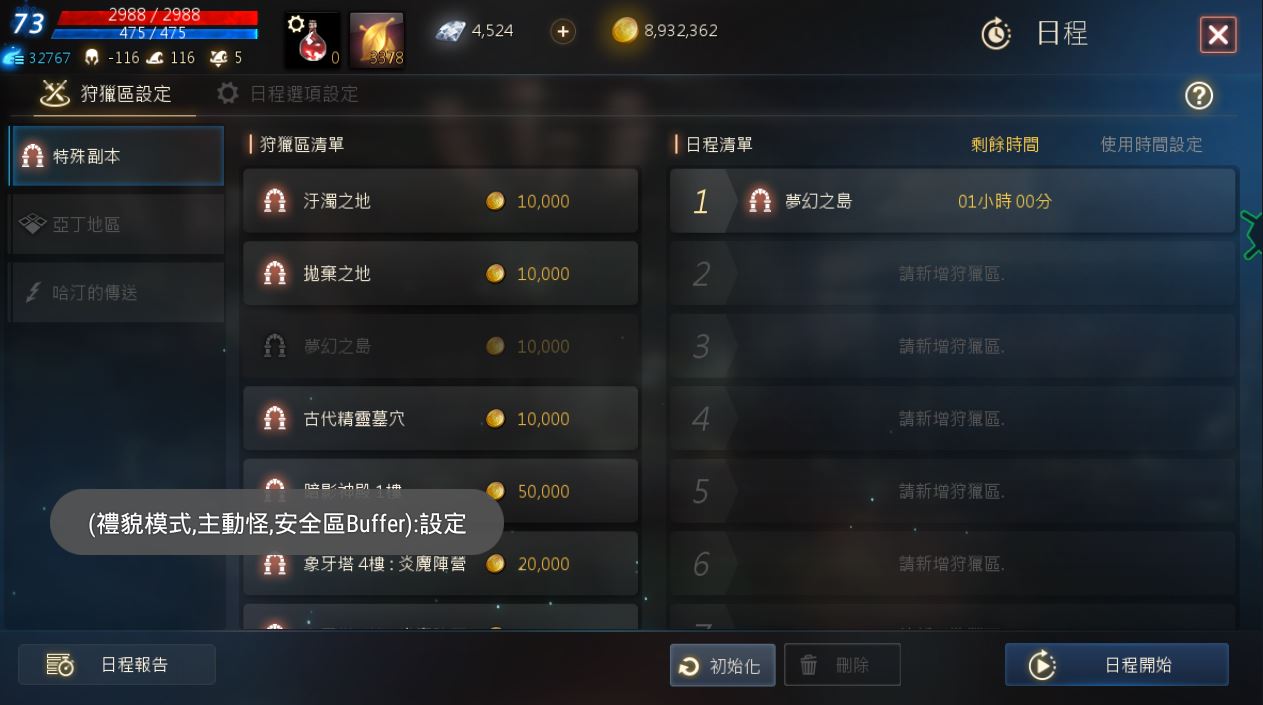Open 使用時間設定 time settings
Screen dimensions: 1263x705
pos(1151,145)
